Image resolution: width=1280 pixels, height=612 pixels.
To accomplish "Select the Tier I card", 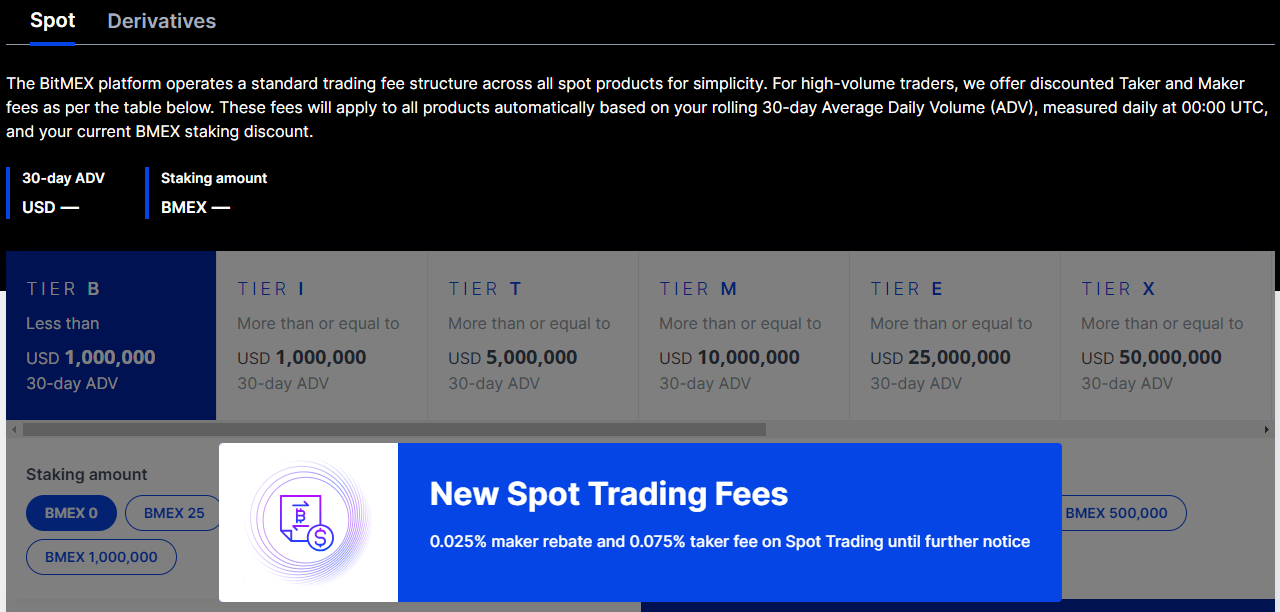I will tap(322, 335).
